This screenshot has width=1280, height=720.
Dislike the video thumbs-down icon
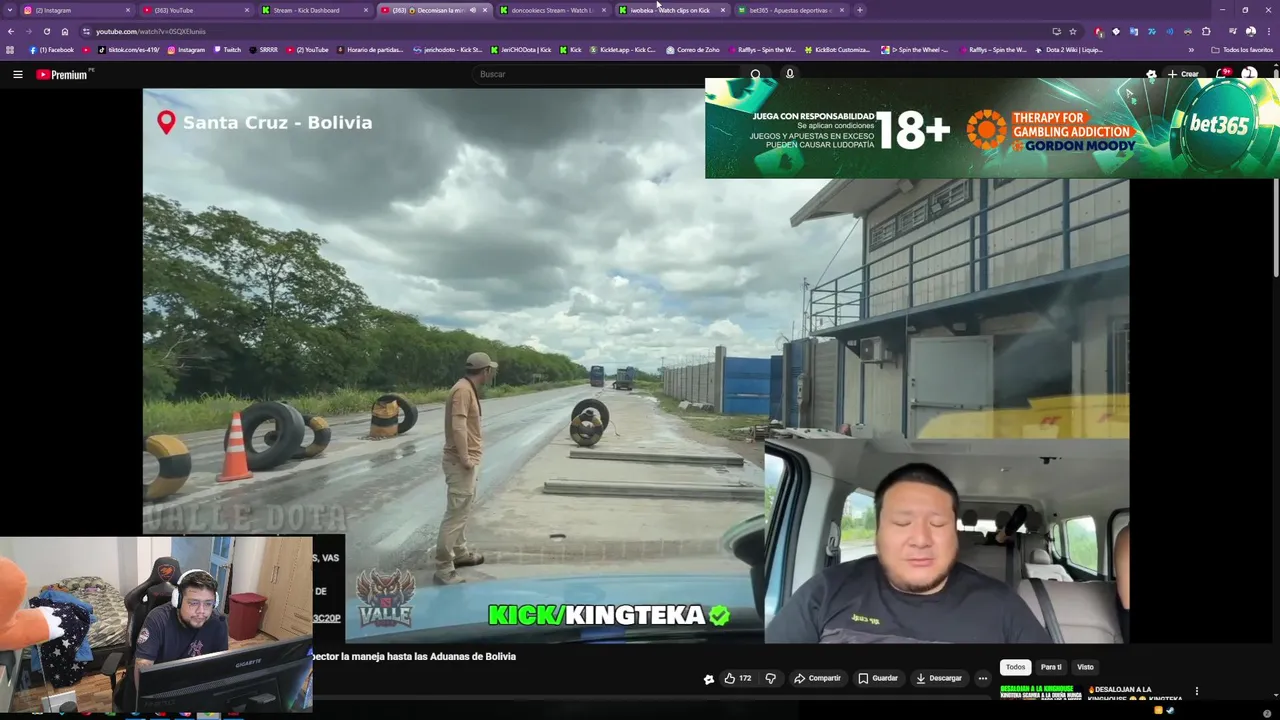tap(770, 678)
